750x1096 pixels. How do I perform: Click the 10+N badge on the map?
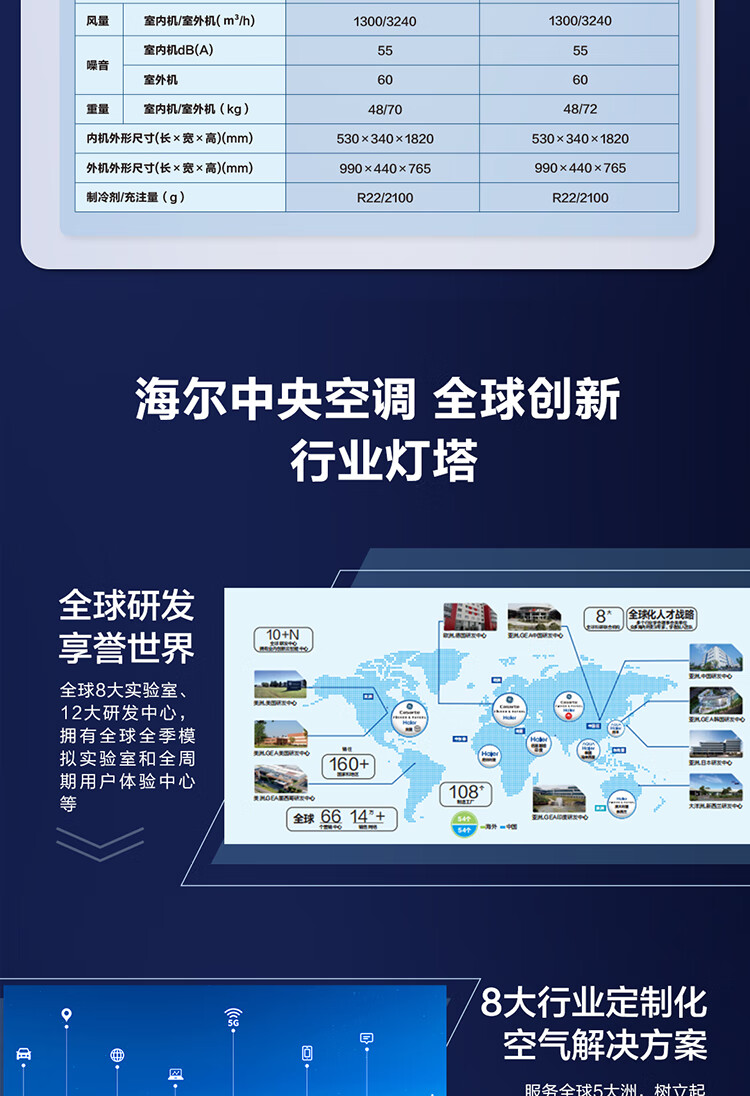283,639
